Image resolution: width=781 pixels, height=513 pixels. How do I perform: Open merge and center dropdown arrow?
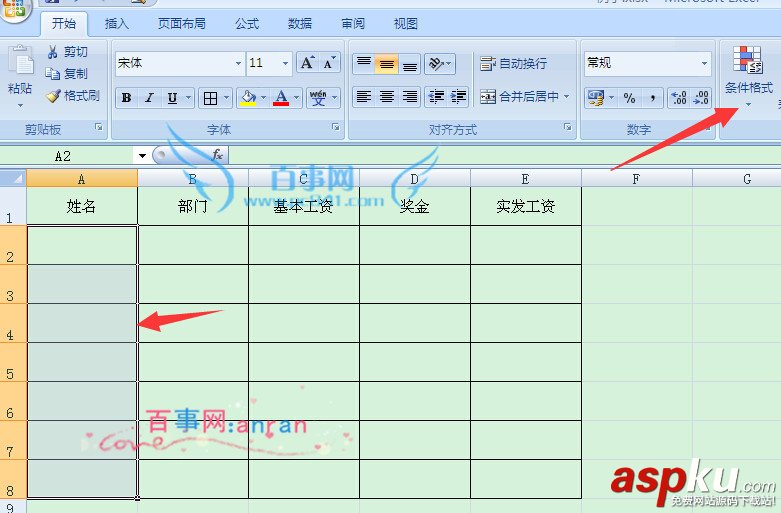566,96
